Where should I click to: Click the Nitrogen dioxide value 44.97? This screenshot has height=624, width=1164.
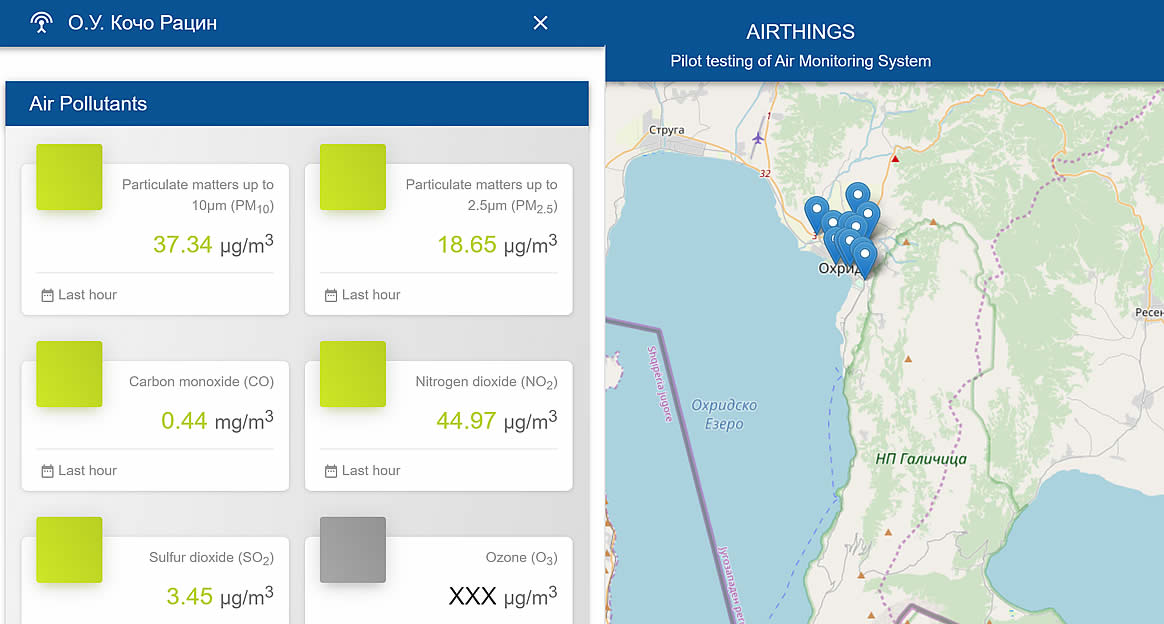466,421
